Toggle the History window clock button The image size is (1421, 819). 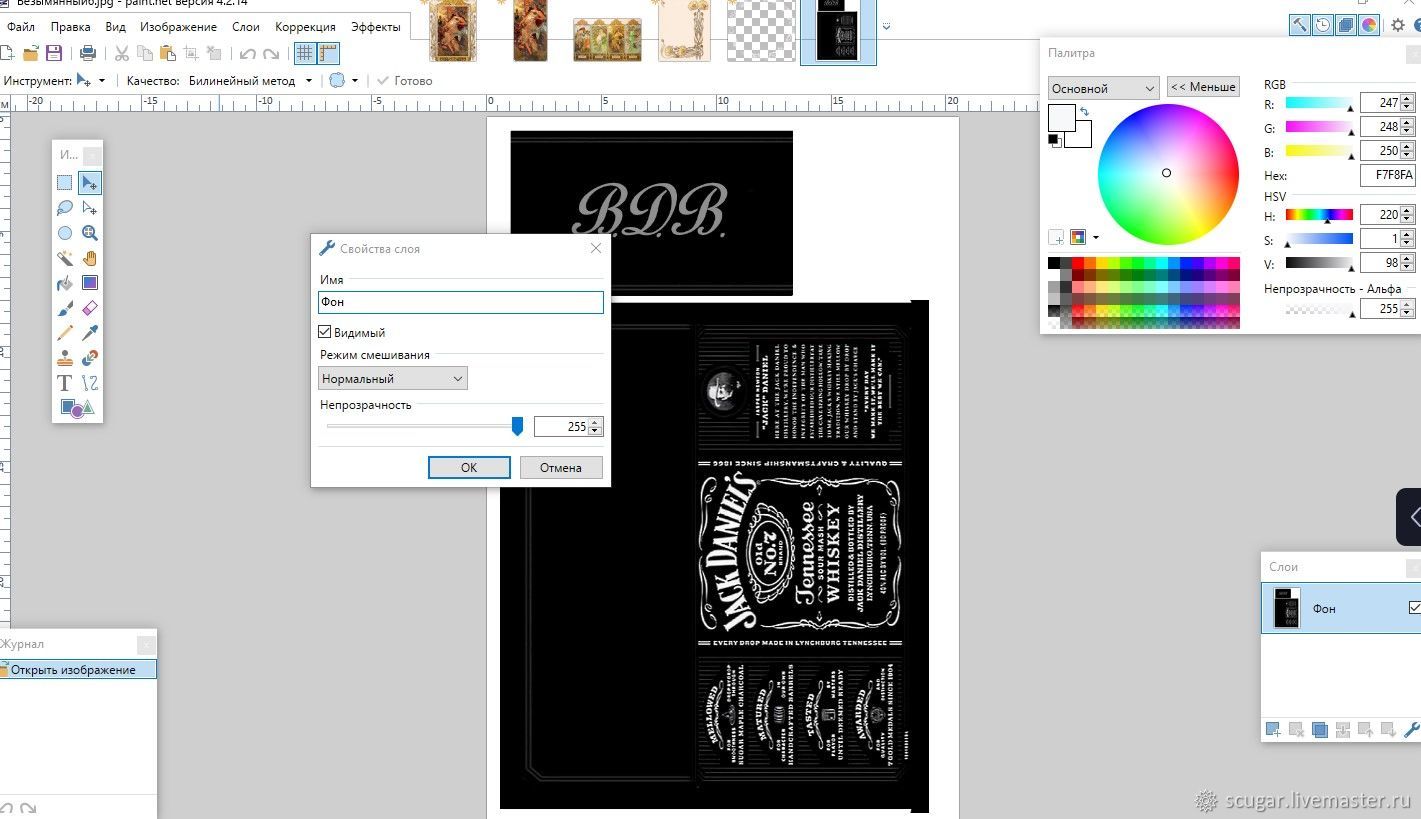(1323, 26)
